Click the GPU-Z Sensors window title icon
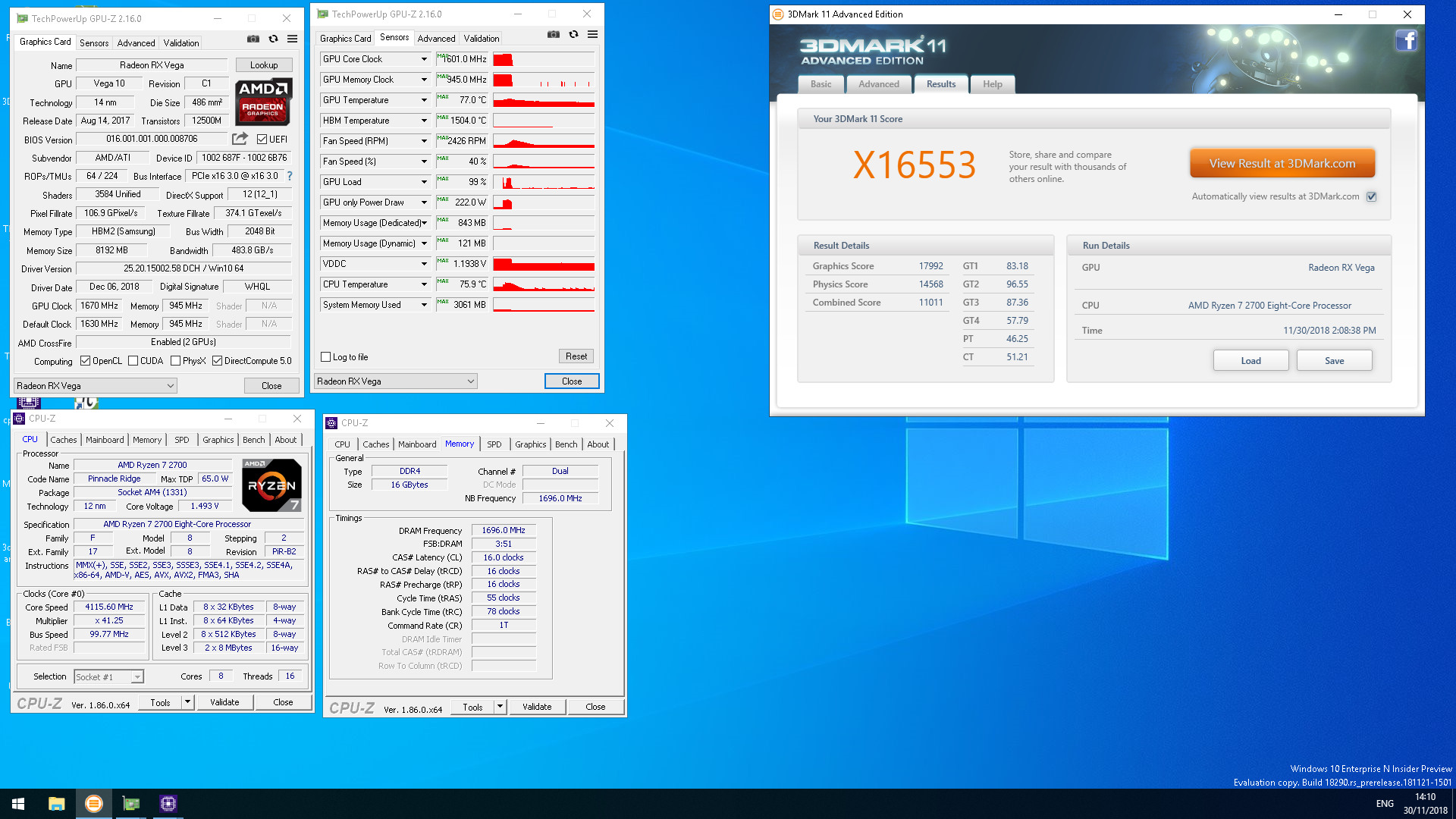Screen dimensions: 1456x819 323,14
